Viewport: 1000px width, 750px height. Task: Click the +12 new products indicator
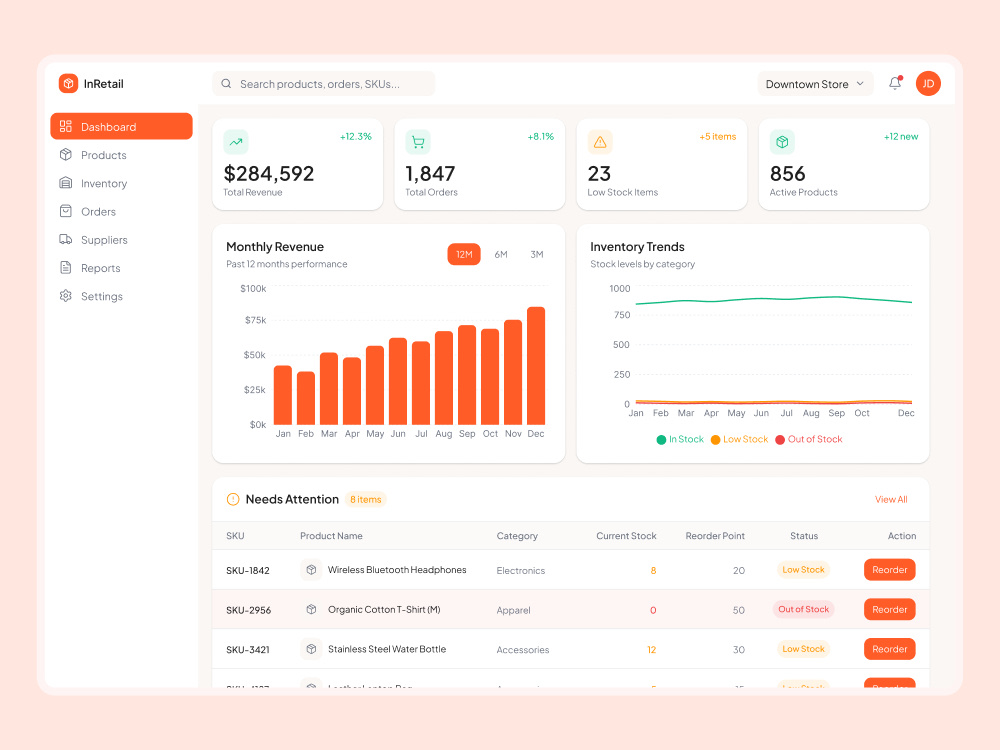tap(901, 136)
